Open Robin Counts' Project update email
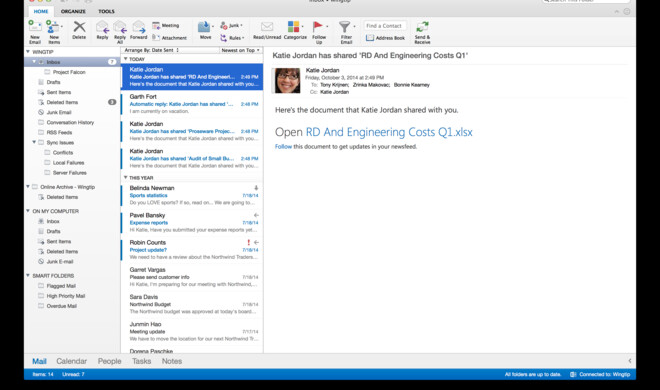Image resolution: width=660 pixels, height=390 pixels. click(192, 250)
